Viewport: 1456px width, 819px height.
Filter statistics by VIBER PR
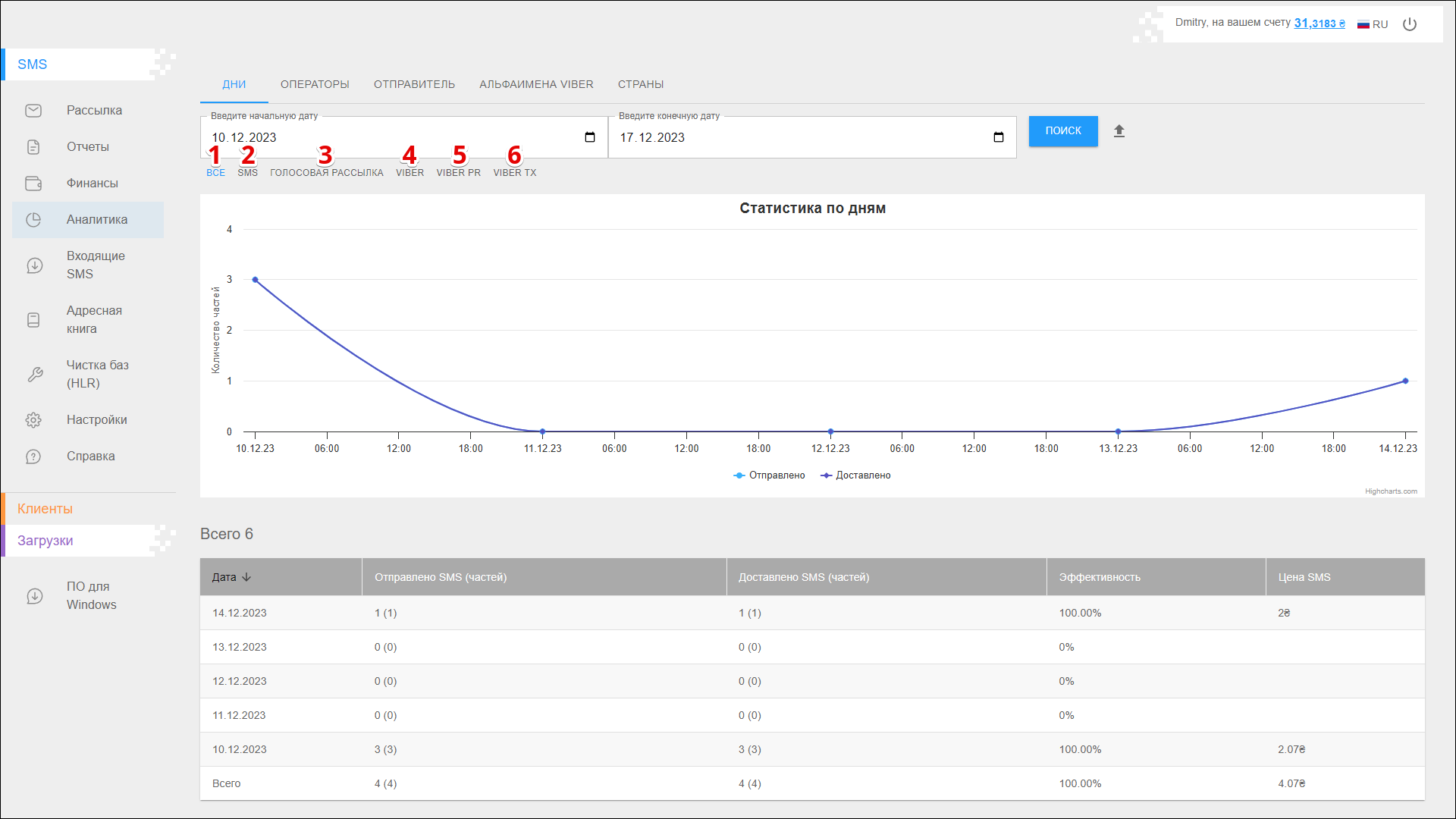coord(458,173)
